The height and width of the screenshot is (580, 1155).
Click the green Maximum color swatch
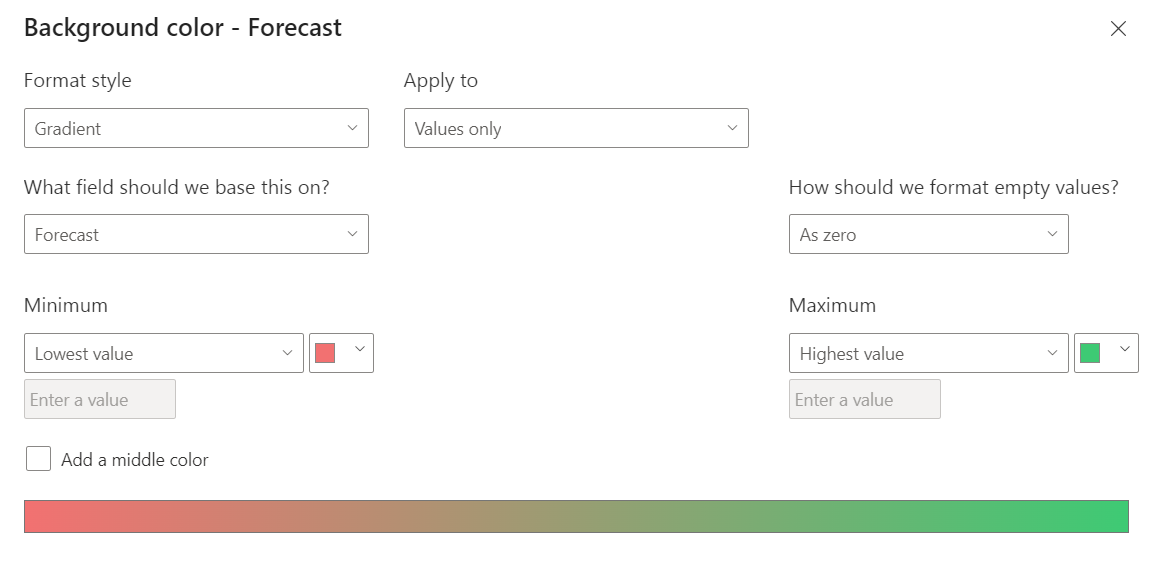[x=1090, y=353]
